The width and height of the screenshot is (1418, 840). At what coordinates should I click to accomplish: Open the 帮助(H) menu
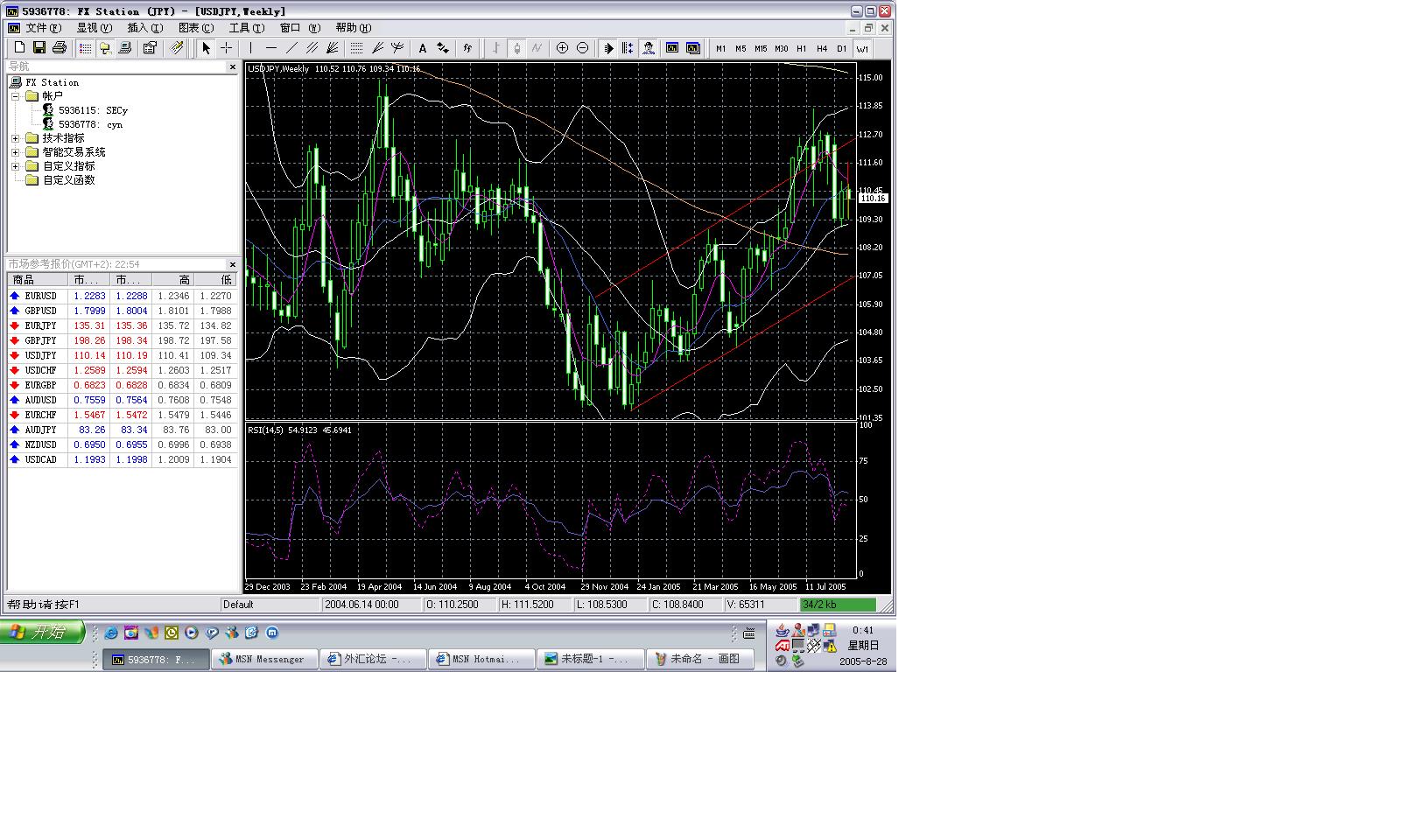353,28
